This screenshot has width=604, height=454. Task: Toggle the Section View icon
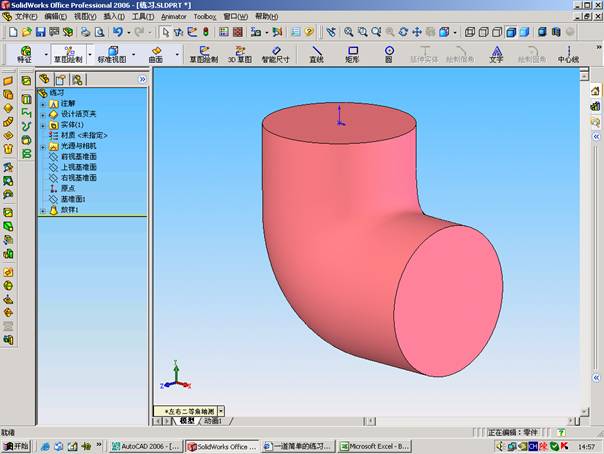[x=556, y=32]
